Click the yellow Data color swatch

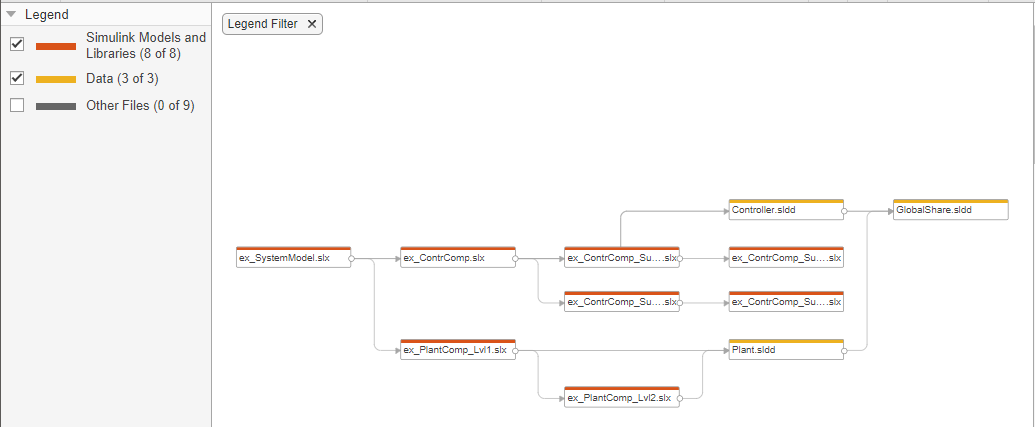[x=55, y=79]
